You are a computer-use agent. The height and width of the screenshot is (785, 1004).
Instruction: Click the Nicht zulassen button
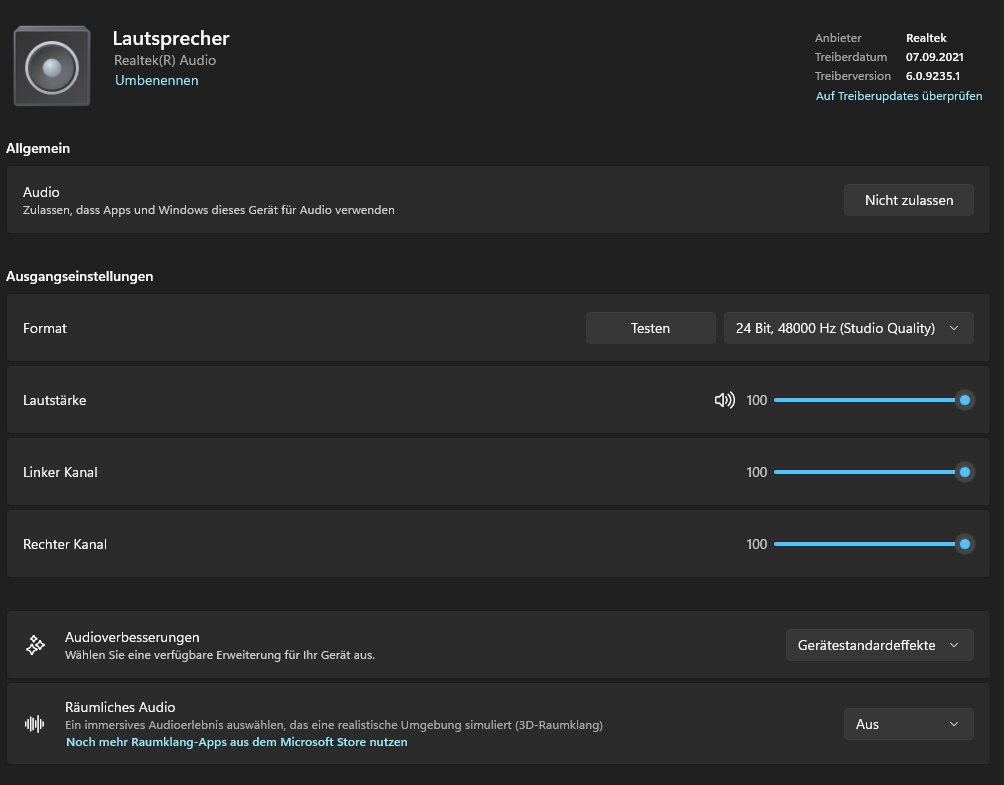(x=908, y=200)
